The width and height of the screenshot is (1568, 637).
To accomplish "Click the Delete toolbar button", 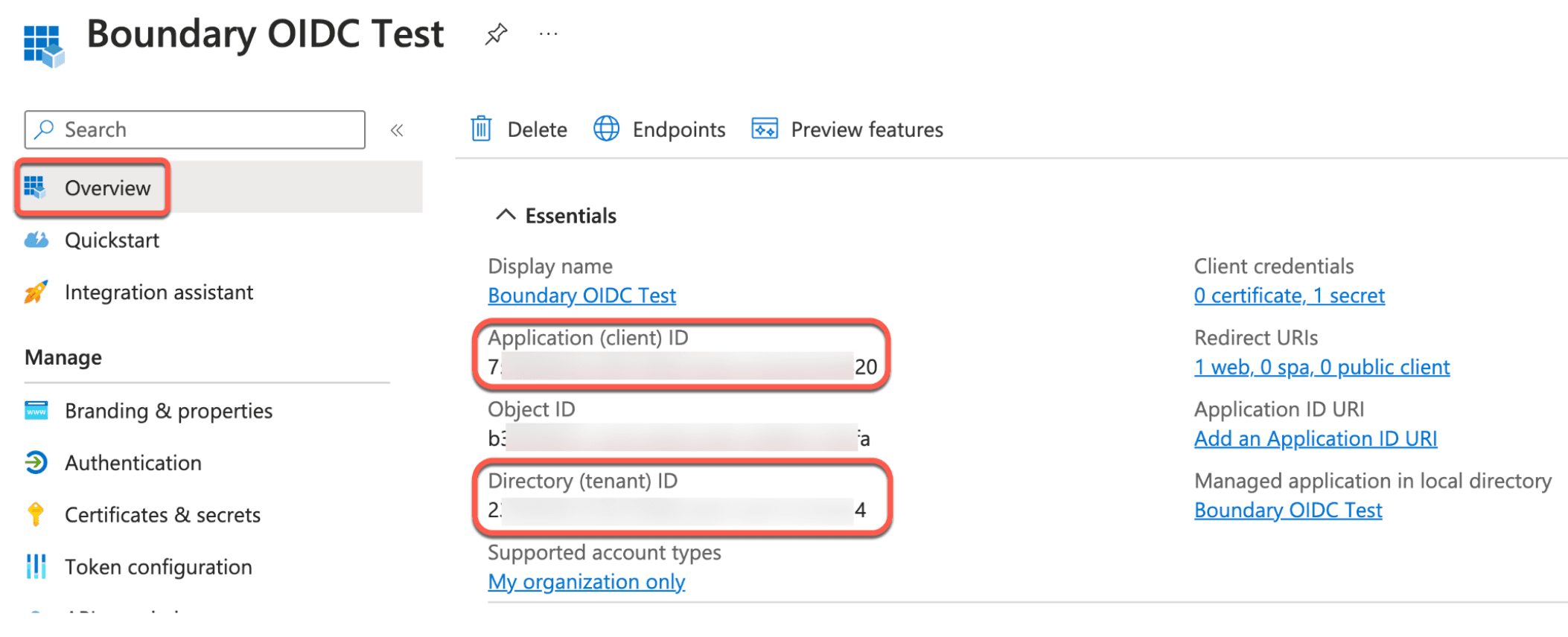I will pyautogui.click(x=519, y=129).
